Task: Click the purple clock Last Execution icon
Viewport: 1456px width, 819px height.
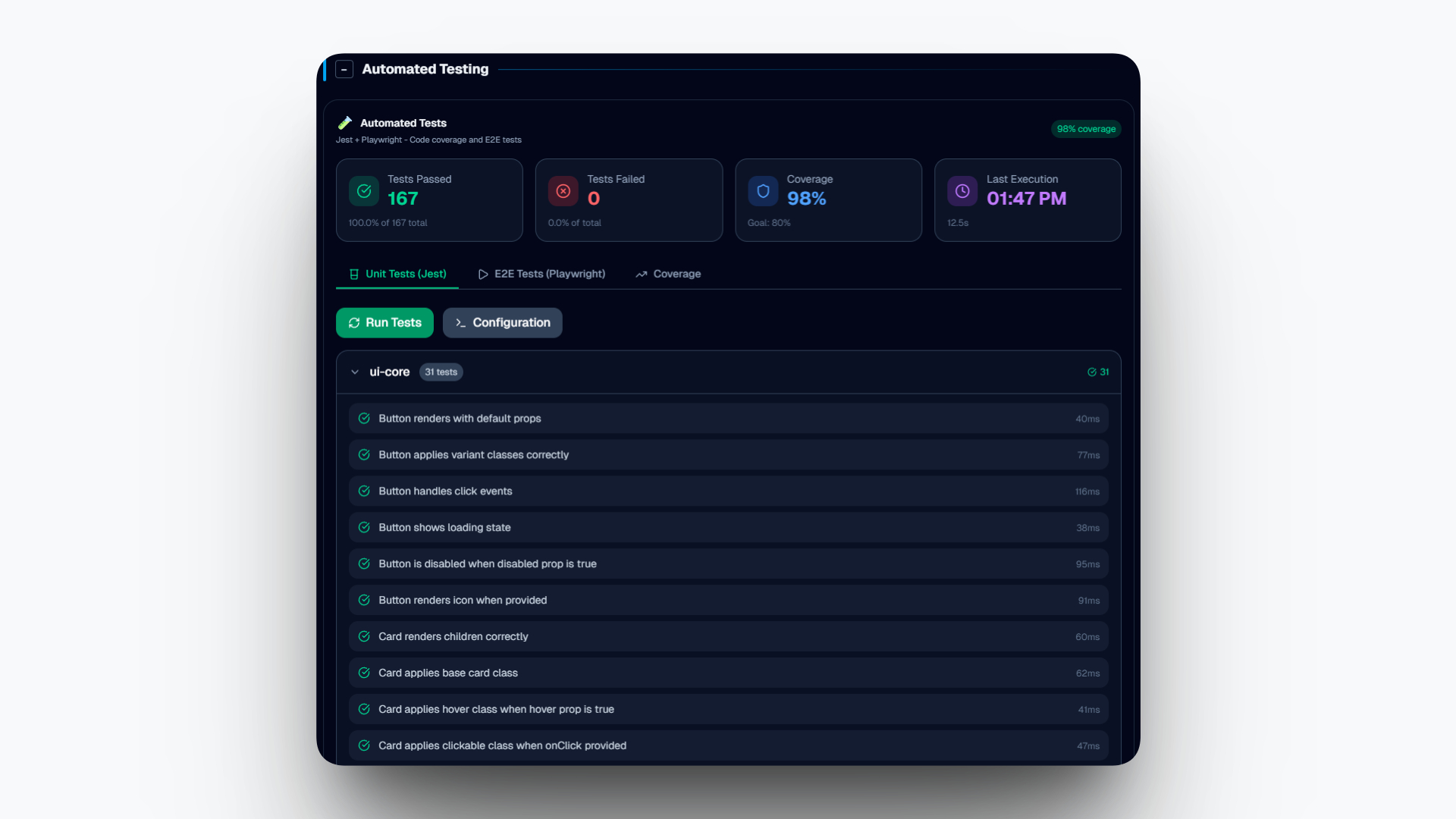Action: (x=962, y=191)
